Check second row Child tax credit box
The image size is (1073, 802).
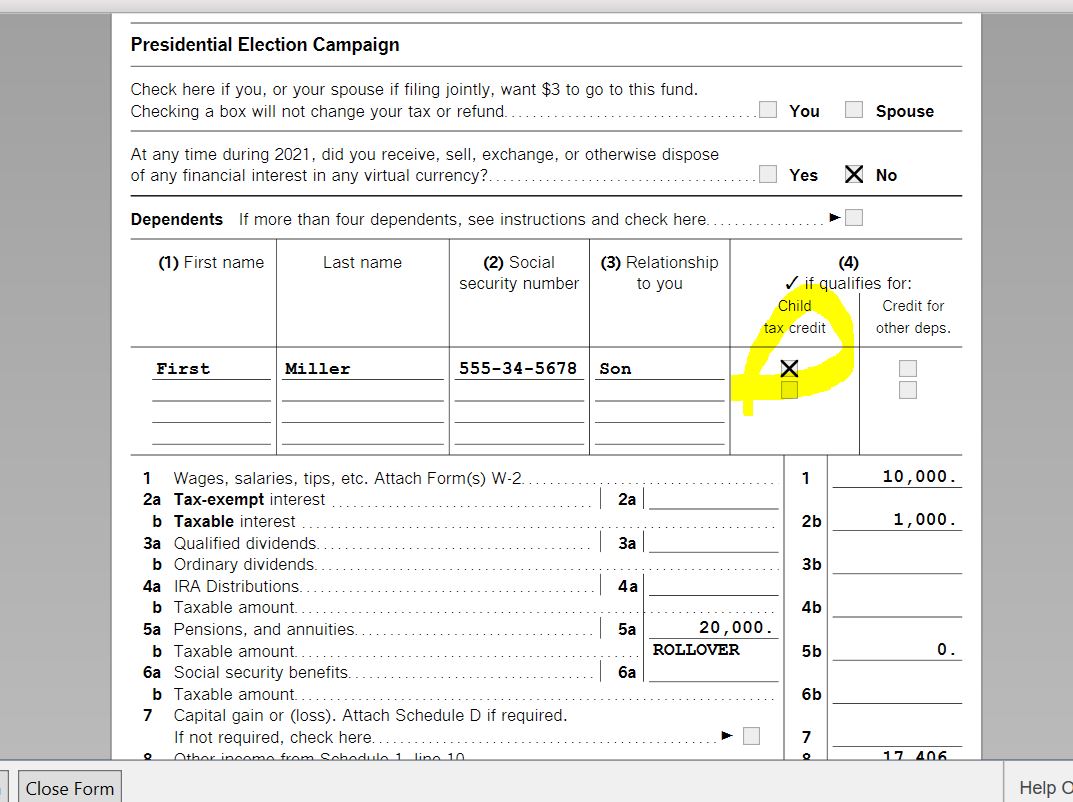(789, 390)
